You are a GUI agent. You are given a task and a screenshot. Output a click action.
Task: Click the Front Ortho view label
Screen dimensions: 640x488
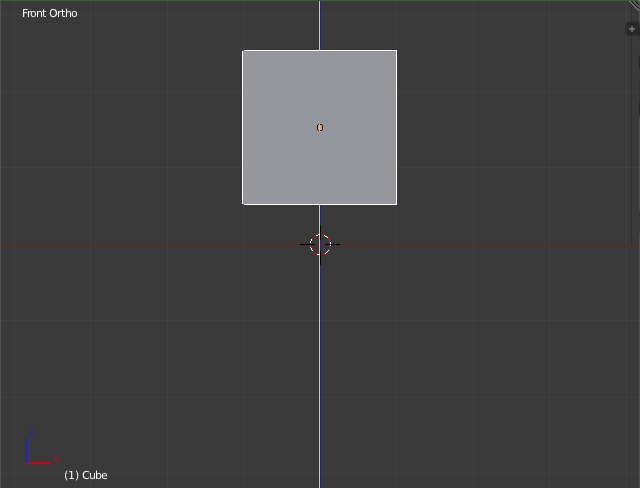click(49, 13)
